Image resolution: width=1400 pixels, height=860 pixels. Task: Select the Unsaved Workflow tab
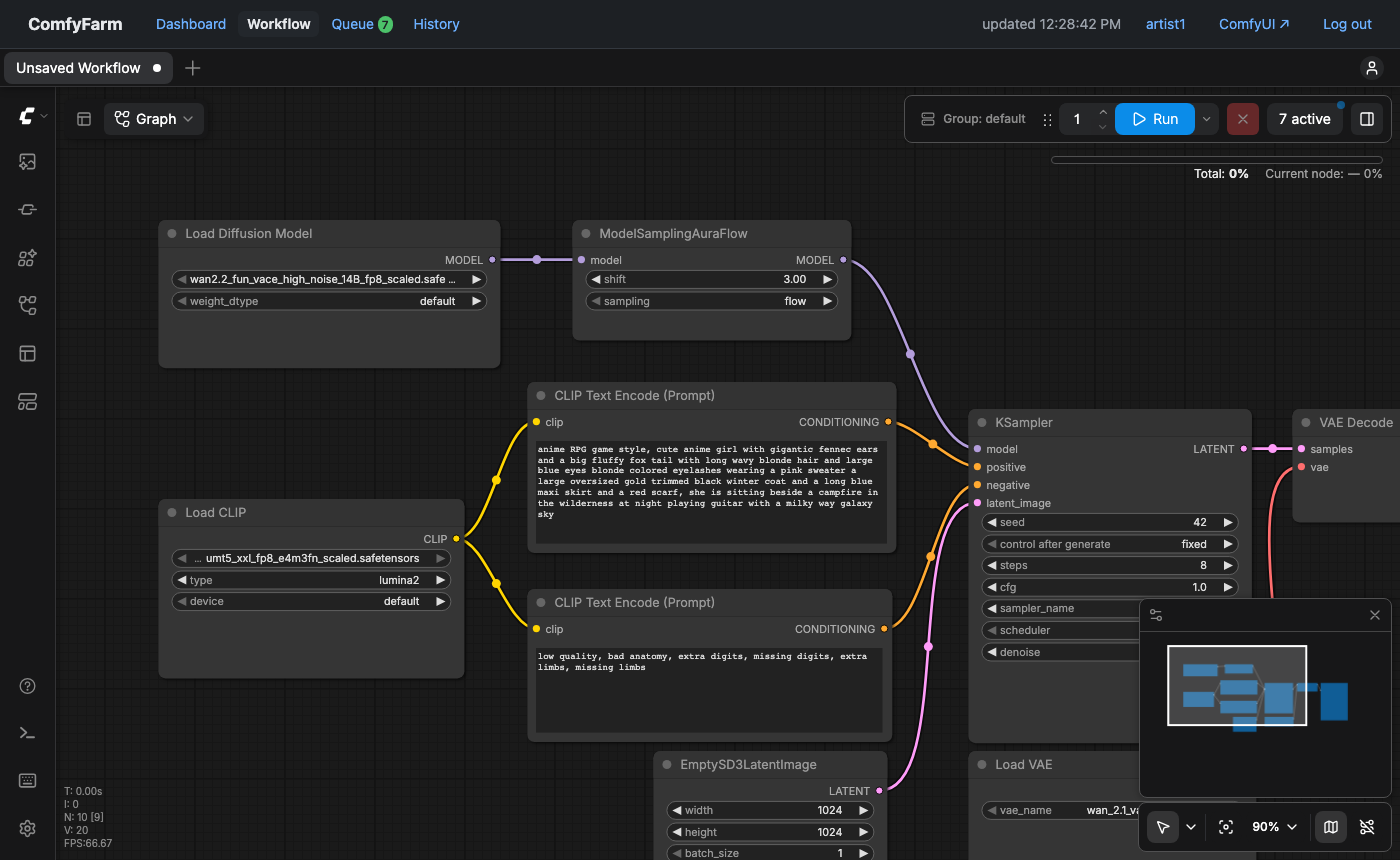coord(88,68)
